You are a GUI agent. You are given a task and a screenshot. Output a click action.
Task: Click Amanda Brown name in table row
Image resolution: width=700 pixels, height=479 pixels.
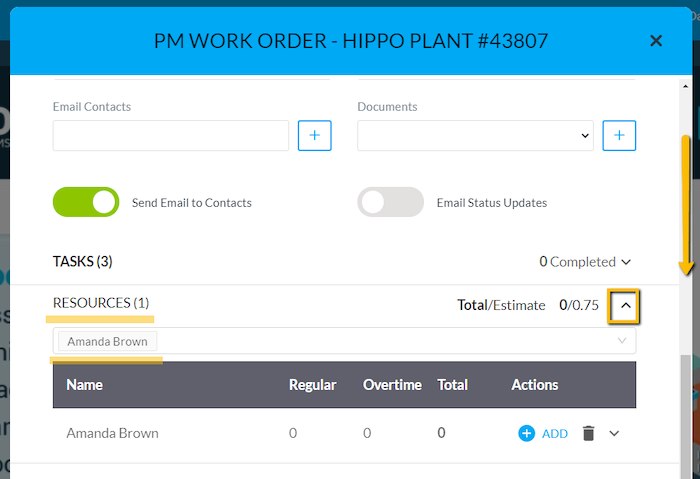(x=112, y=433)
